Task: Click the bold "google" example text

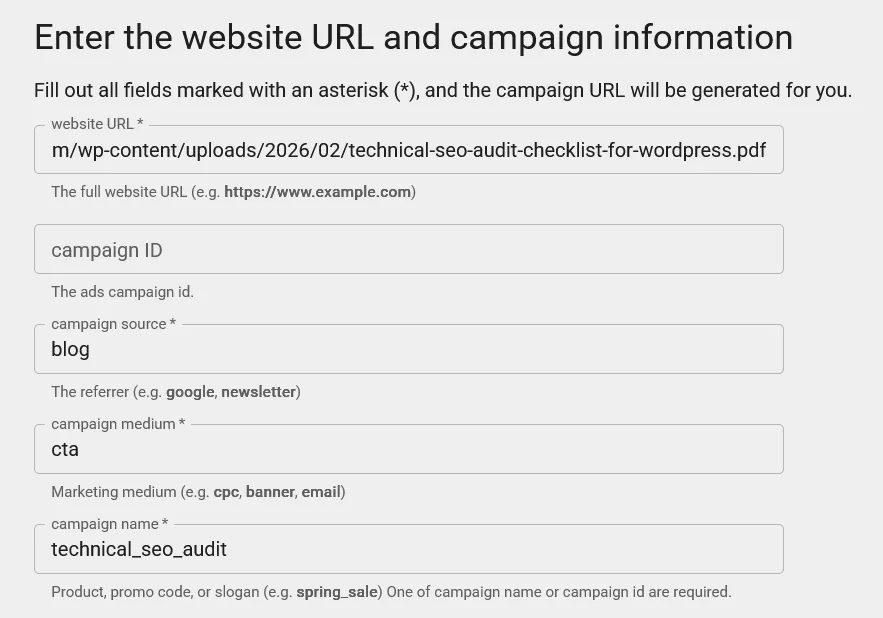Action: coord(190,392)
